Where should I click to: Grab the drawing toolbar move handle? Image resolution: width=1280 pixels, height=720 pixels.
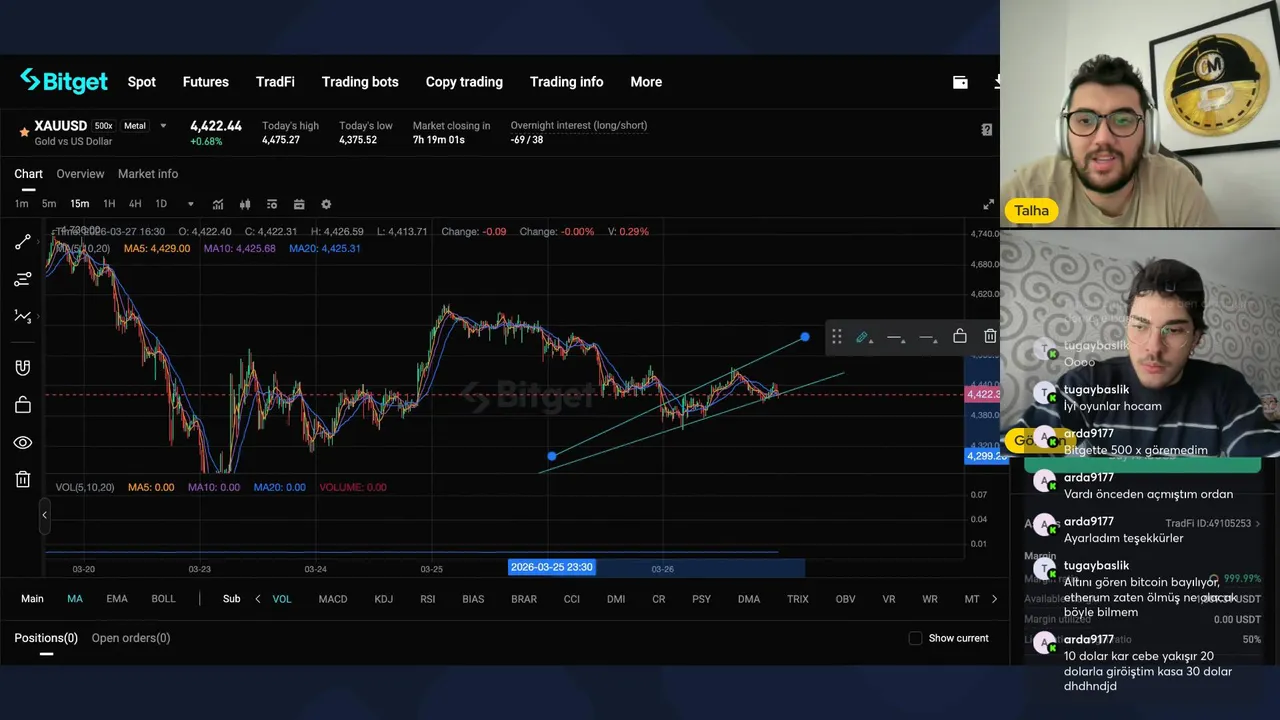[837, 337]
